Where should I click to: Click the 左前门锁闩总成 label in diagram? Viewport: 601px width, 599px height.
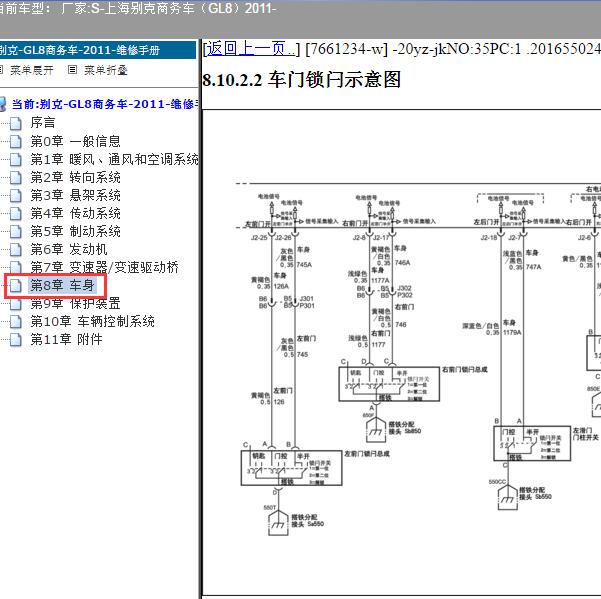coord(367,454)
